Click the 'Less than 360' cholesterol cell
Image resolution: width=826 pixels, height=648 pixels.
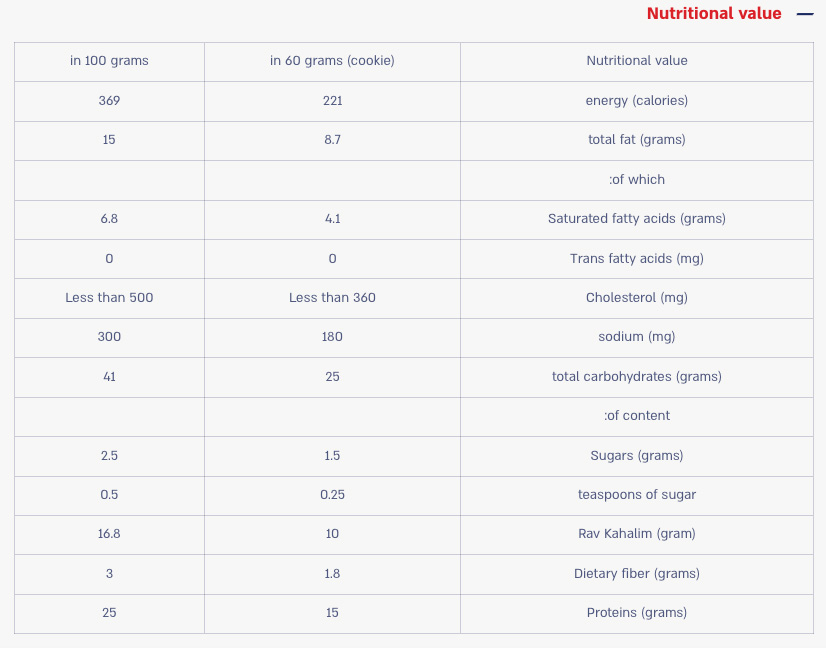click(x=332, y=298)
